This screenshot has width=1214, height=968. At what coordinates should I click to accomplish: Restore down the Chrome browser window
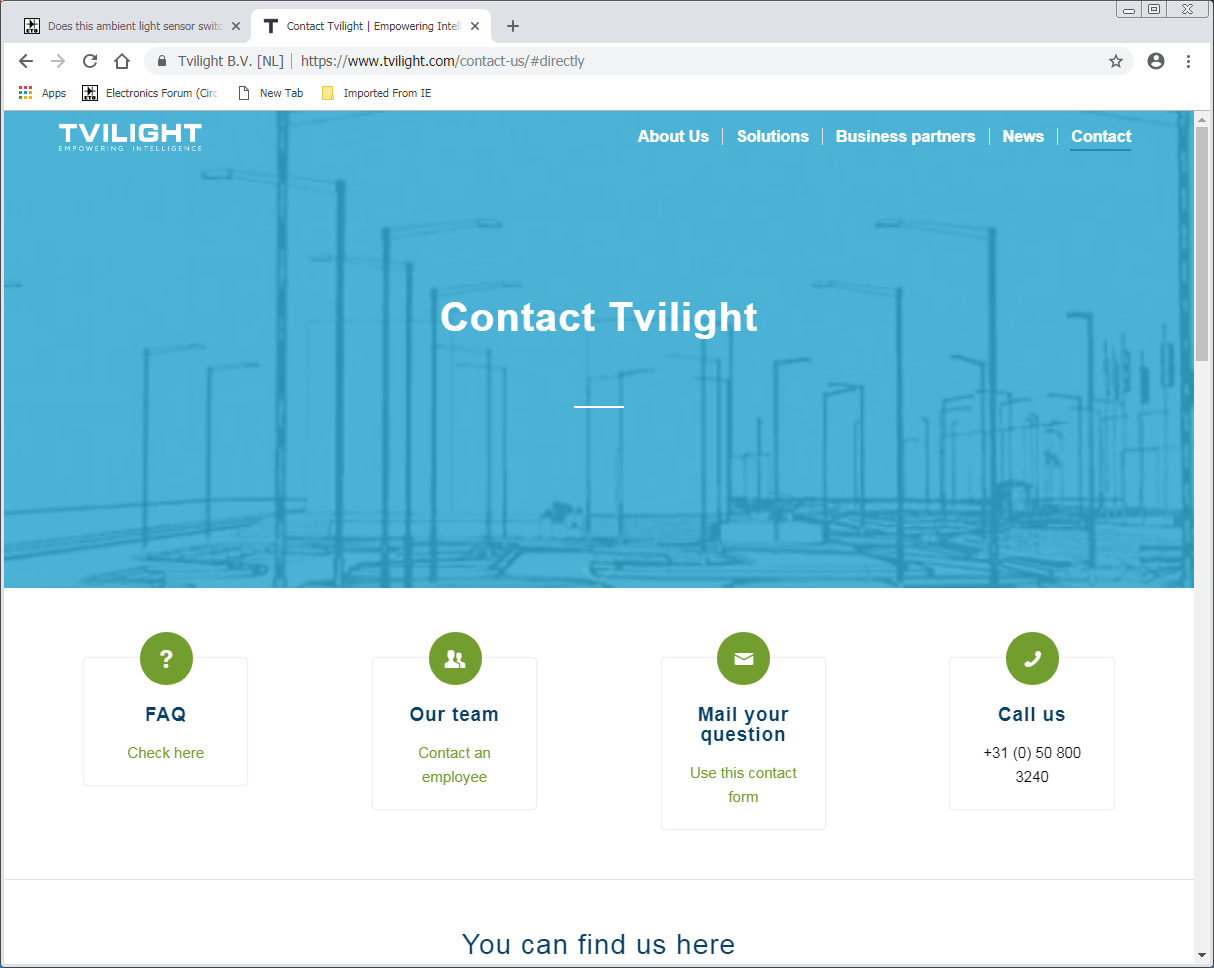coord(1155,9)
